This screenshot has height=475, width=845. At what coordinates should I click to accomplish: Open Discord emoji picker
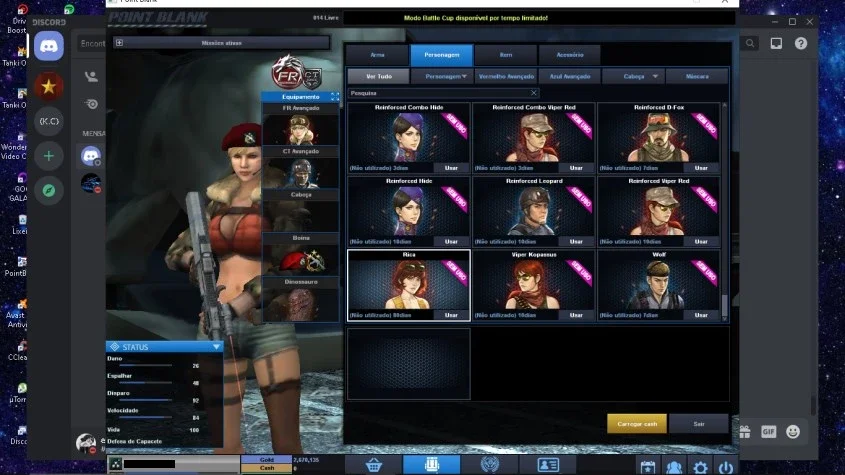tap(793, 432)
